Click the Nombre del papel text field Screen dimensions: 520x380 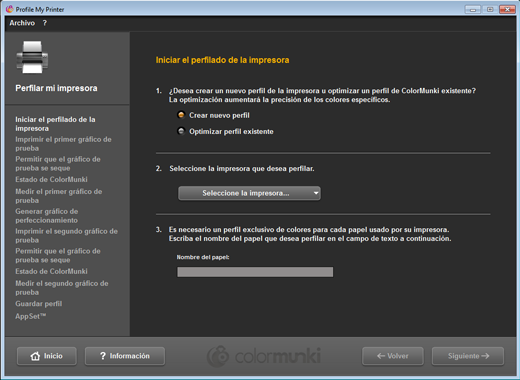tap(255, 272)
